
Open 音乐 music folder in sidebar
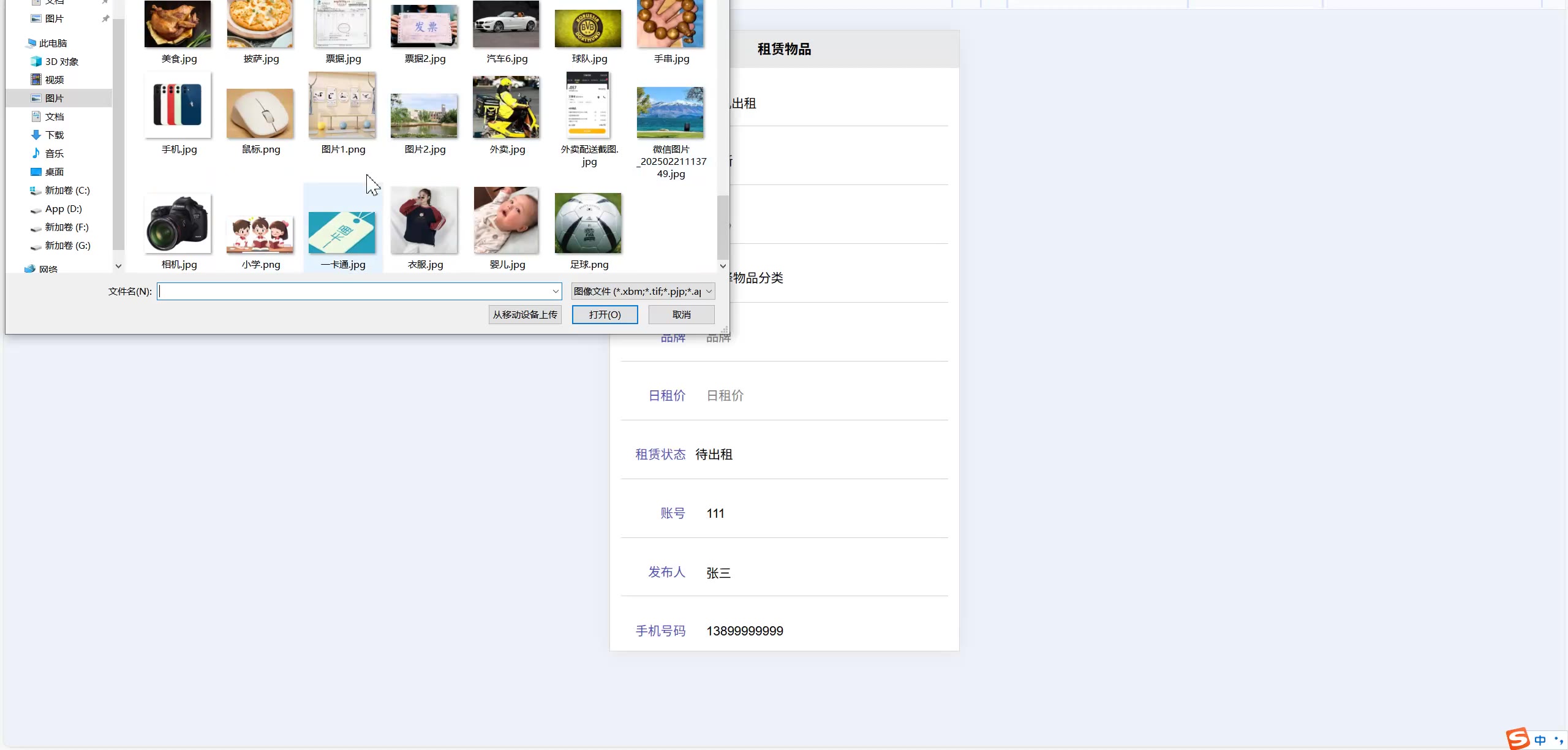point(54,153)
